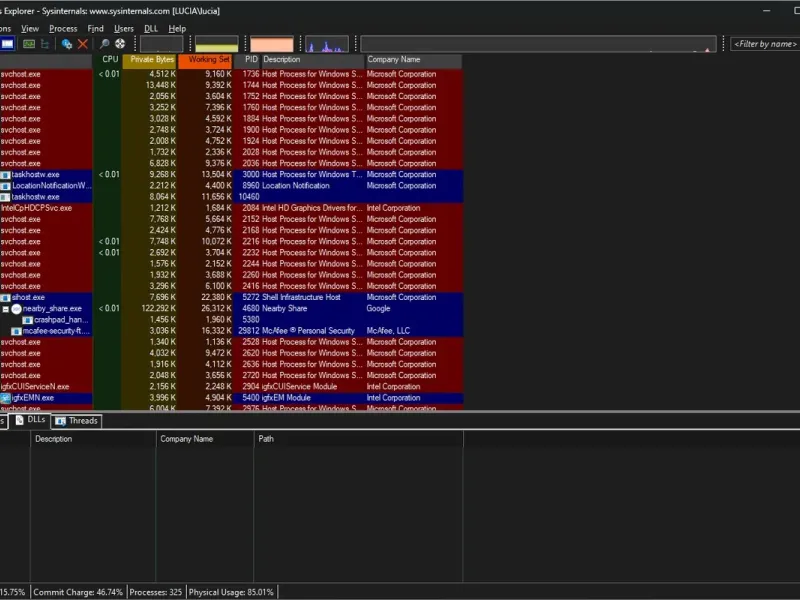Image resolution: width=800 pixels, height=600 pixels.
Task: Click the Threads tab icon
Action: coord(61,421)
